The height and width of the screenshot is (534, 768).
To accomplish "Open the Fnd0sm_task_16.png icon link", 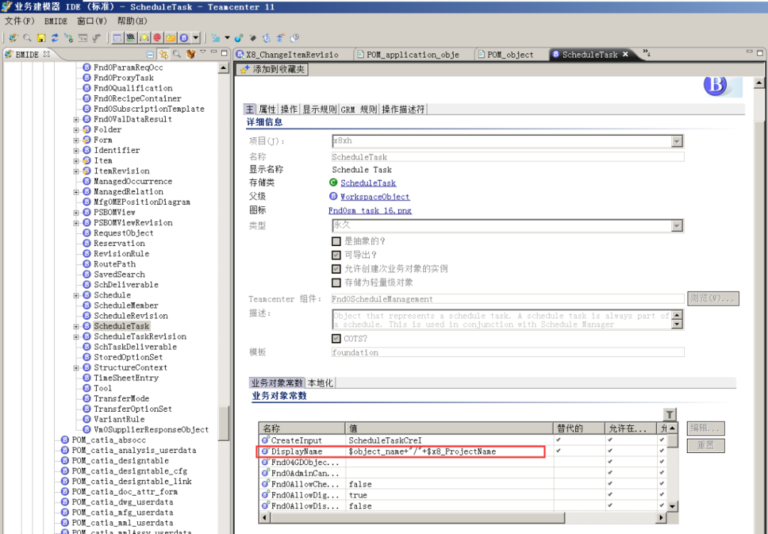I will [x=370, y=210].
